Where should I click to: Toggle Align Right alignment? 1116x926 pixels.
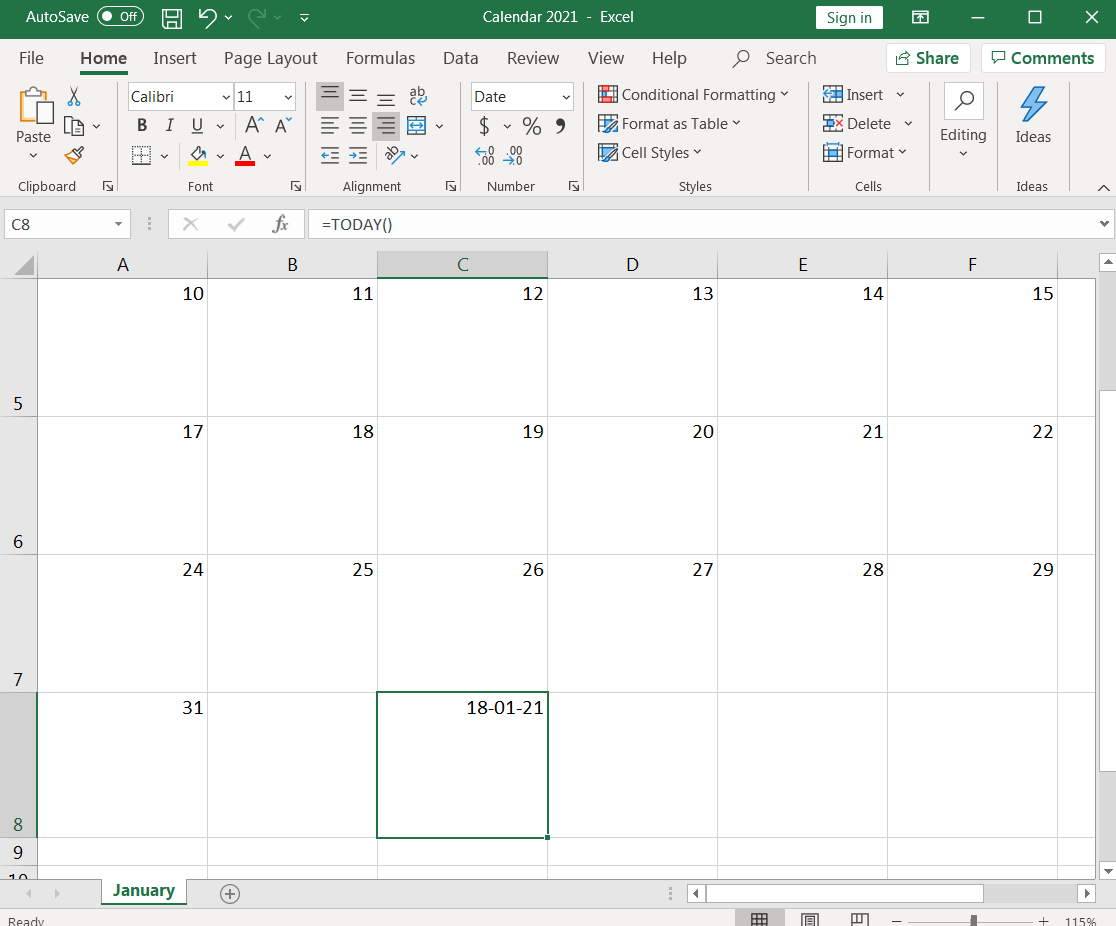click(386, 126)
